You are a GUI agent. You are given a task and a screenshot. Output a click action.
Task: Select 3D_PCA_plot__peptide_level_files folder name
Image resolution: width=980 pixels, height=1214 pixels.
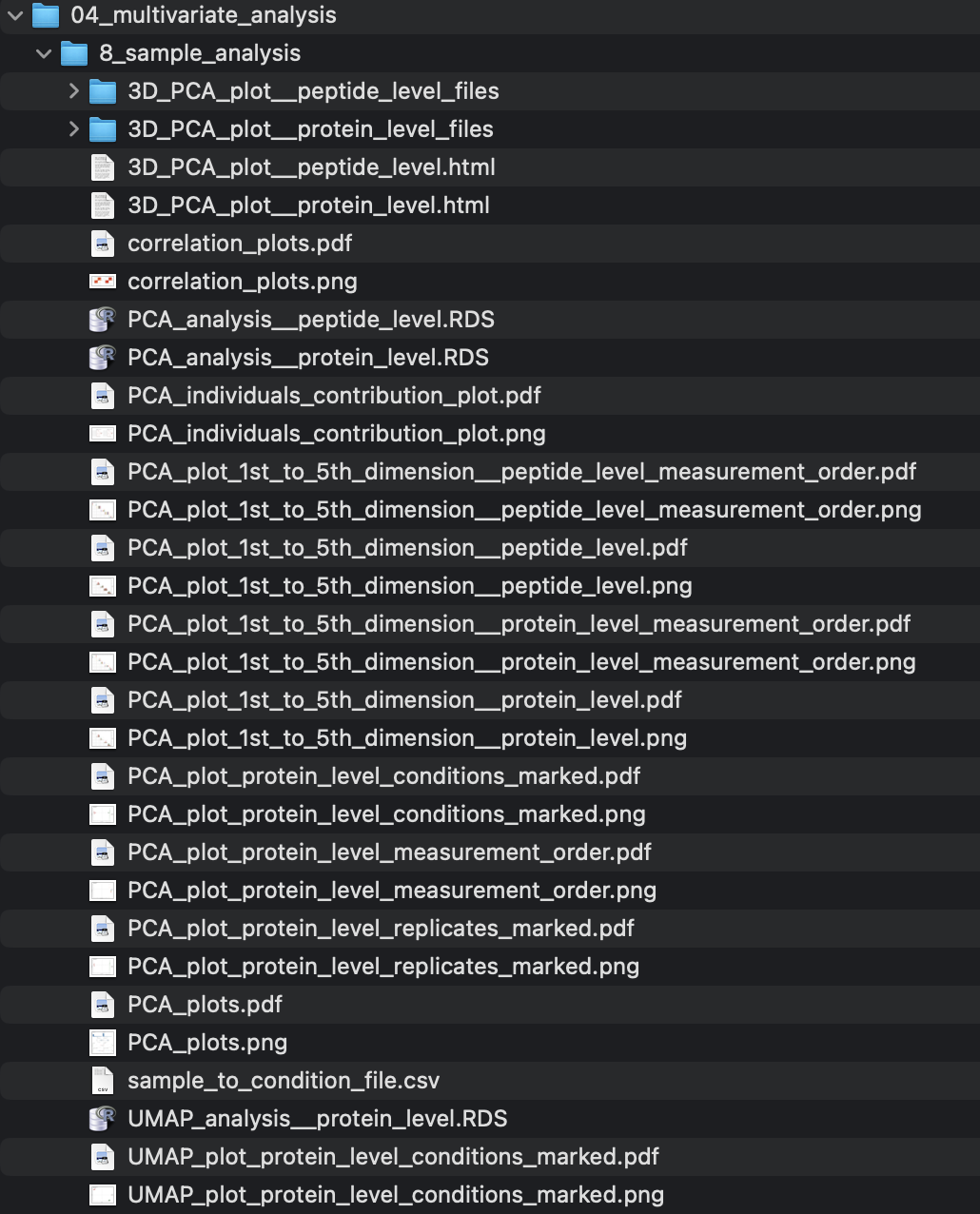[x=313, y=91]
